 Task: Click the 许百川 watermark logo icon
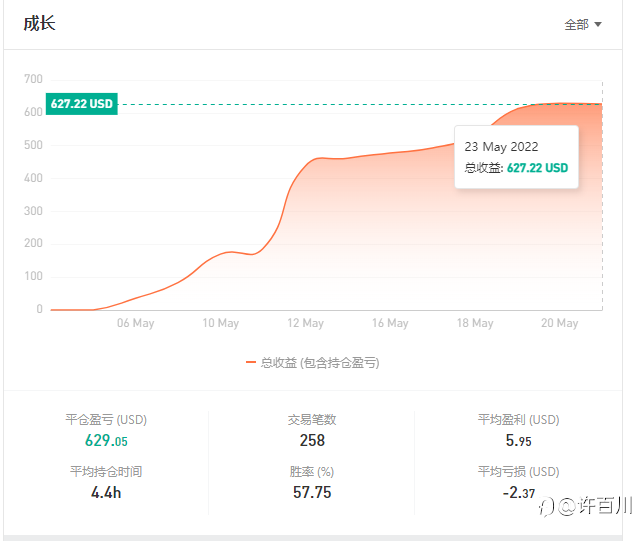[x=547, y=506]
